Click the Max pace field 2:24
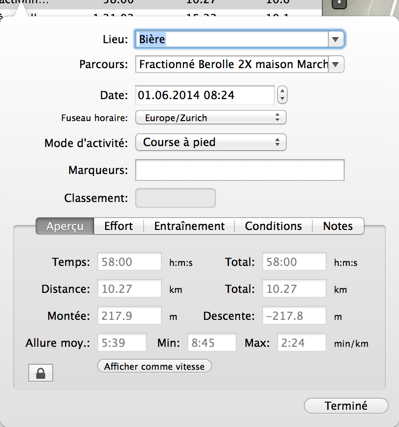The width and height of the screenshot is (399, 427). (302, 343)
